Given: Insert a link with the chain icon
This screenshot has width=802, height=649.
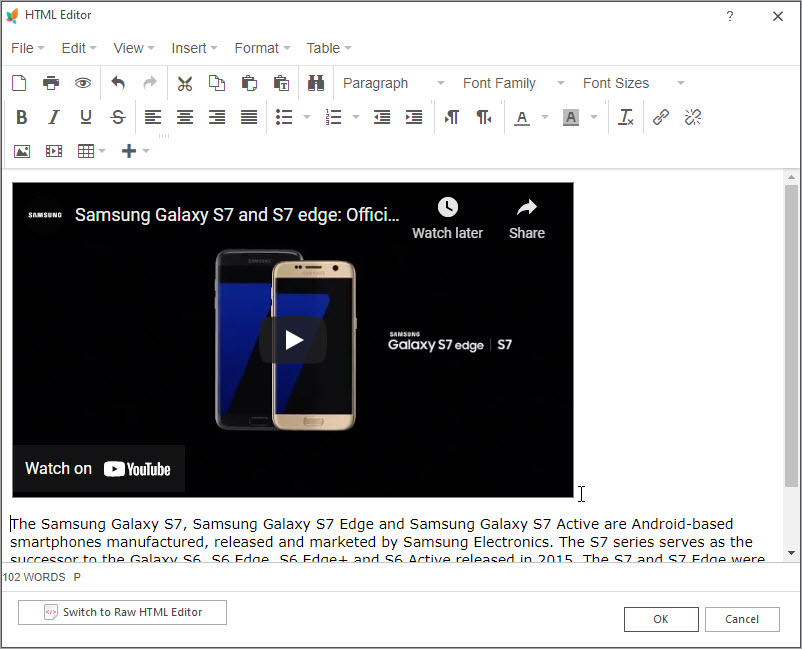Looking at the screenshot, I should (661, 117).
